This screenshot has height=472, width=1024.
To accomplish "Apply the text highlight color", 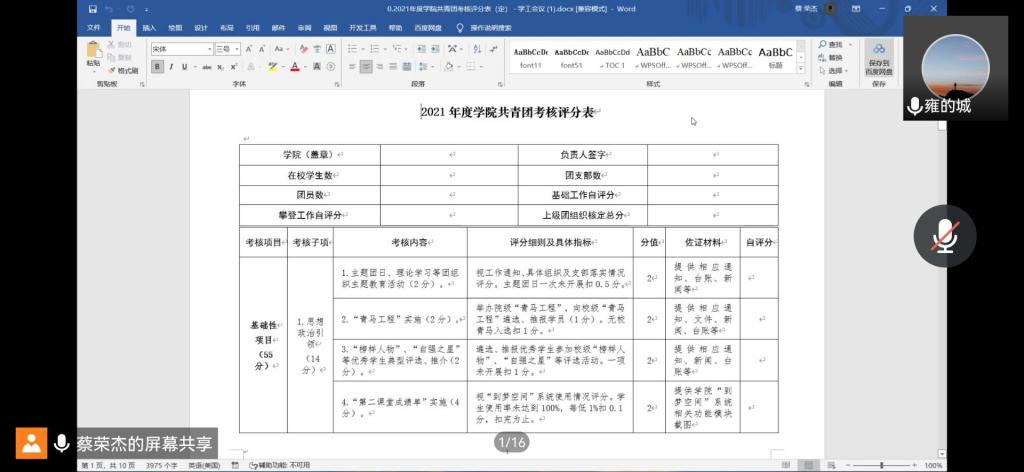I will click(272, 67).
